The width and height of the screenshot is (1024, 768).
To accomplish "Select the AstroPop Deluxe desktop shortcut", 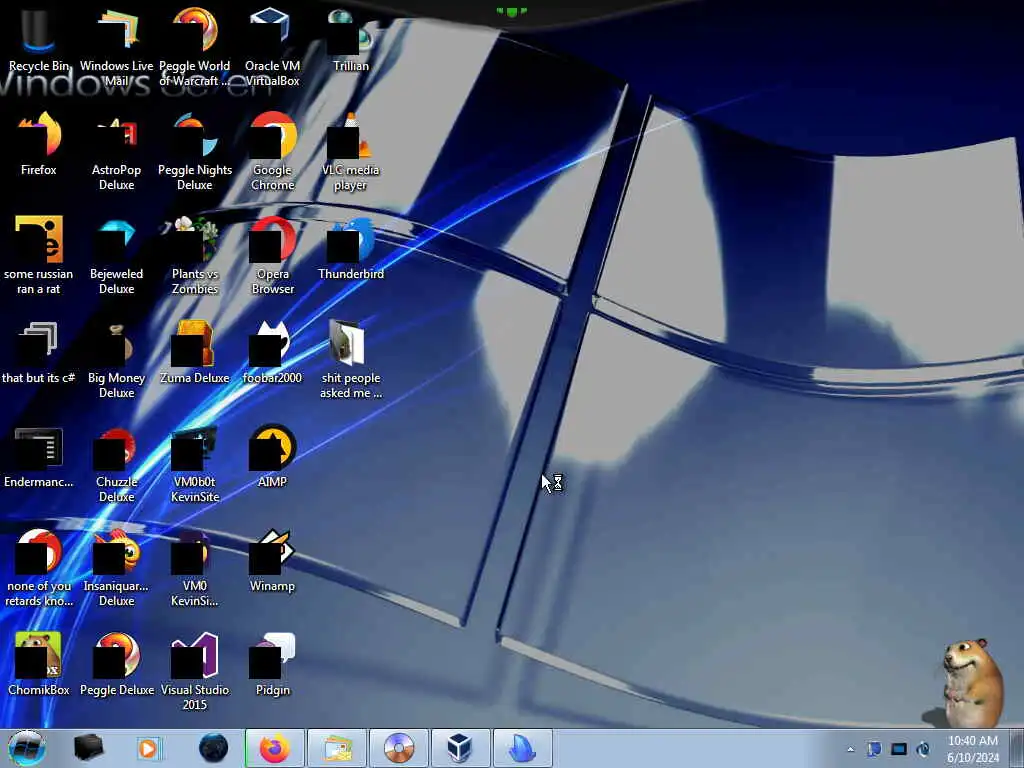I will pos(116,152).
